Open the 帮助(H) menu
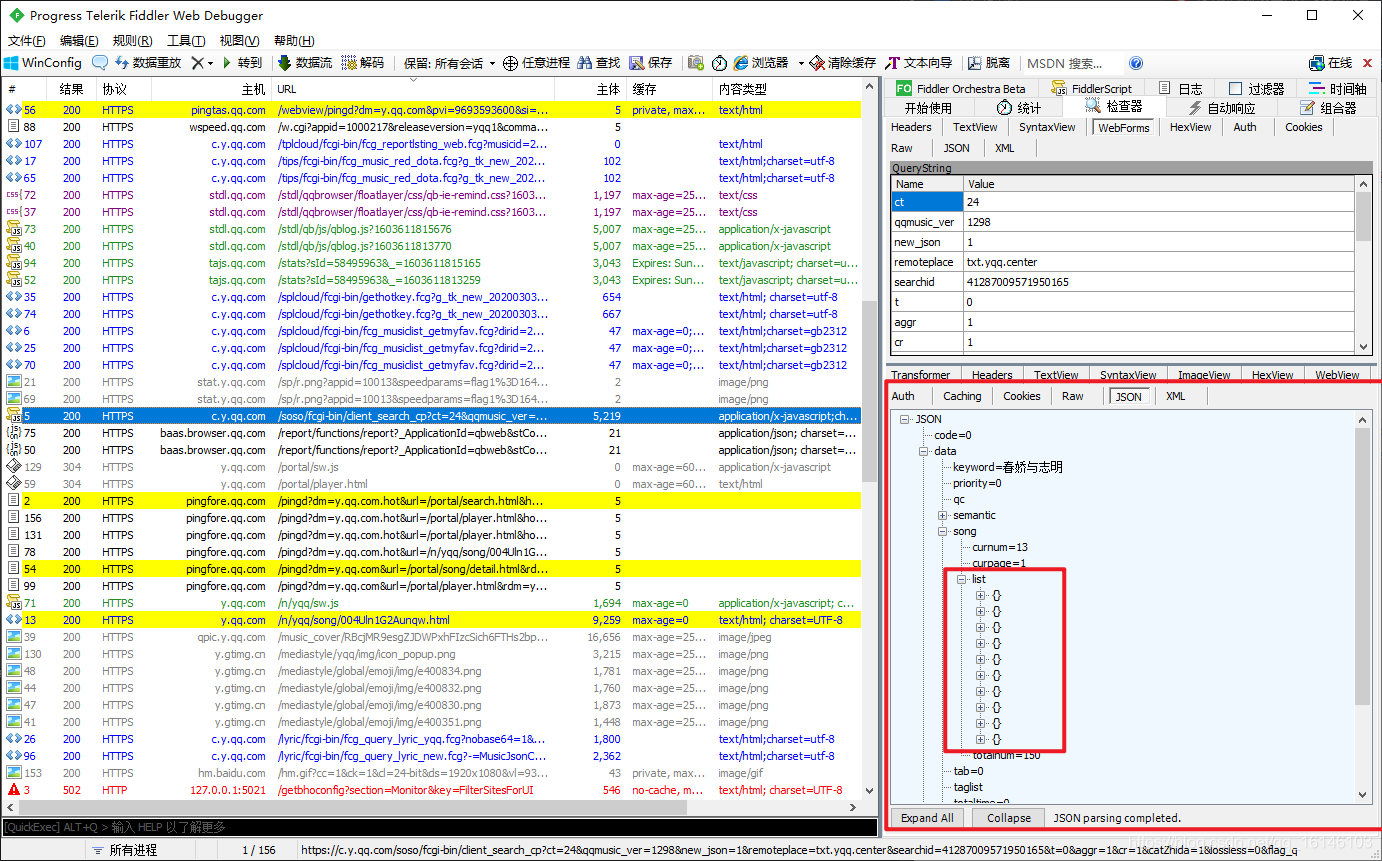Image resolution: width=1382 pixels, height=861 pixels. pyautogui.click(x=293, y=41)
